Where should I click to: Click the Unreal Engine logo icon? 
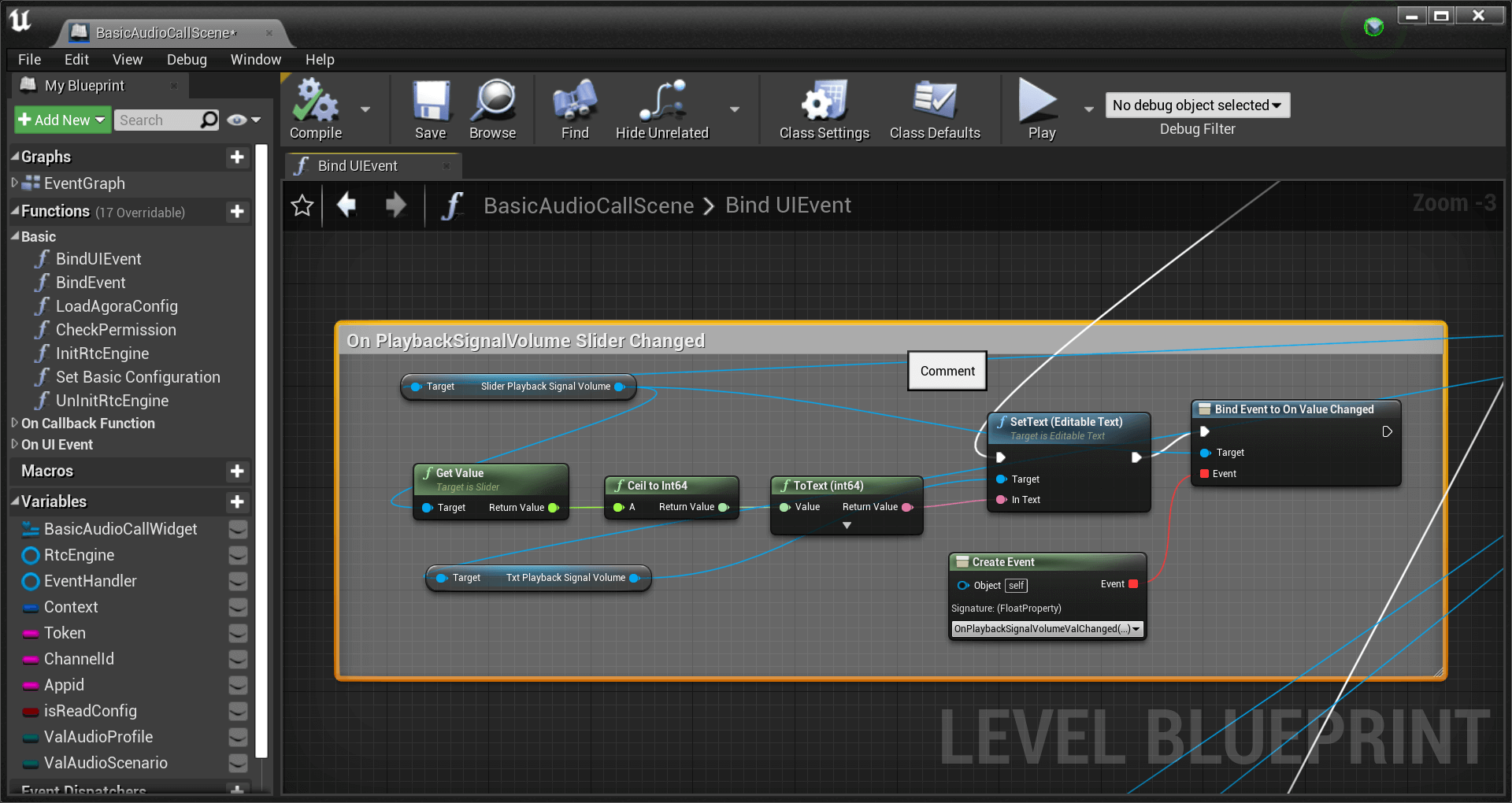click(x=20, y=20)
